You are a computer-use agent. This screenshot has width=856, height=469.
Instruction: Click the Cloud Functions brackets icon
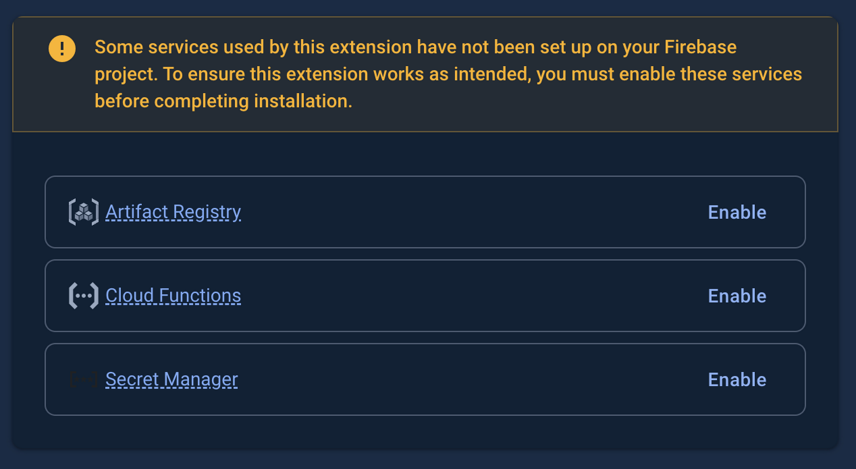pos(83,296)
